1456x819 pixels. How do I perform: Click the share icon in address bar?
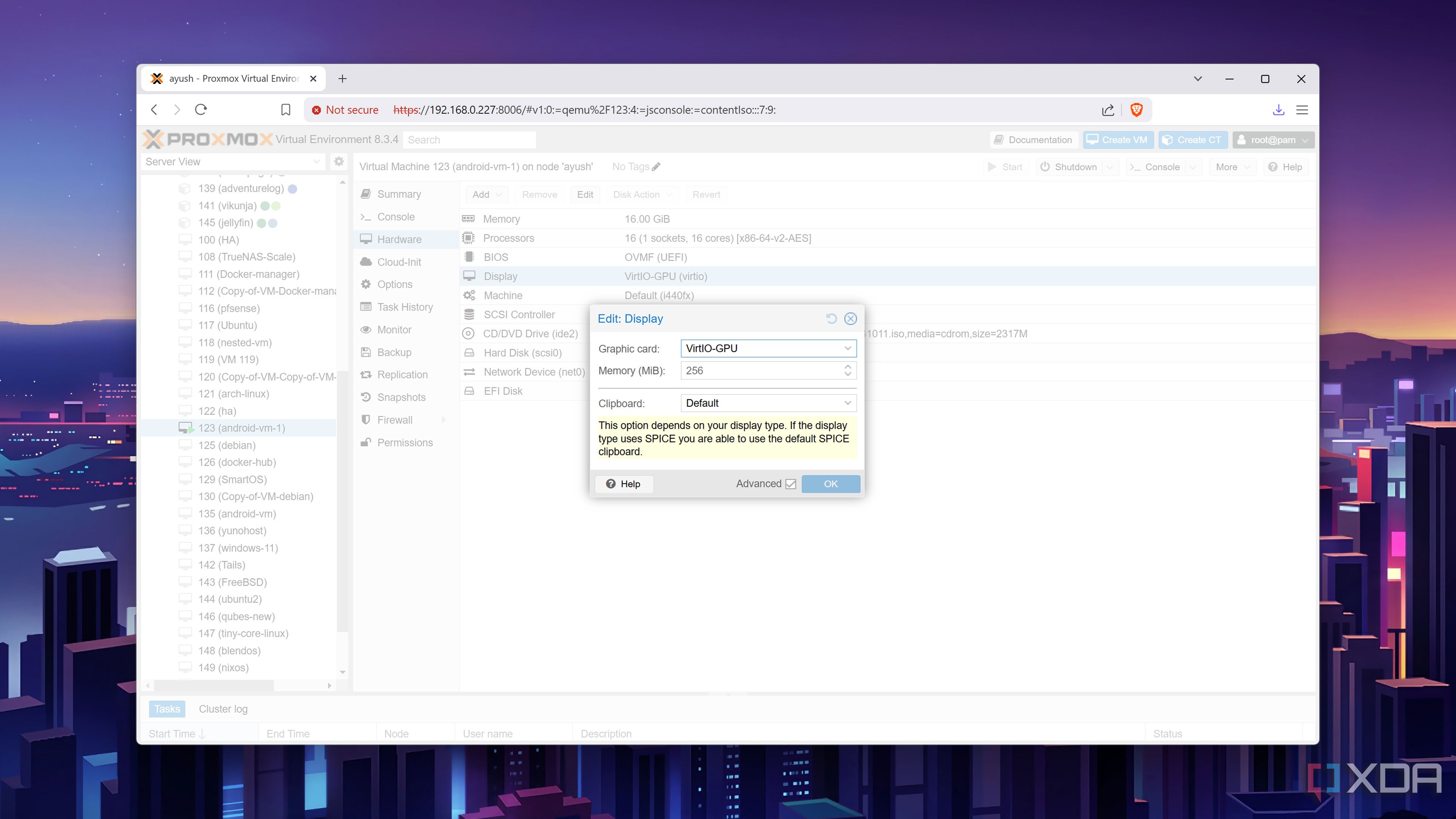pyautogui.click(x=1108, y=110)
